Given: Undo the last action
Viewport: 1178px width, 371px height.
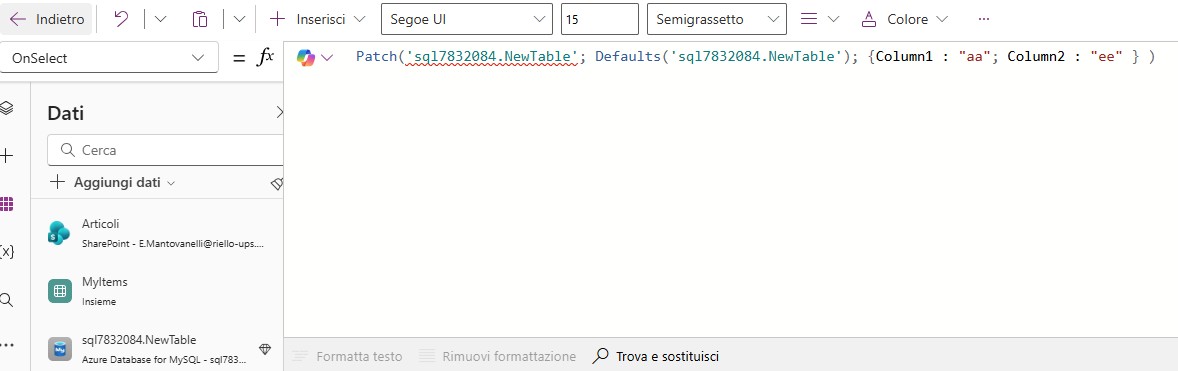Looking at the screenshot, I should (x=120, y=20).
